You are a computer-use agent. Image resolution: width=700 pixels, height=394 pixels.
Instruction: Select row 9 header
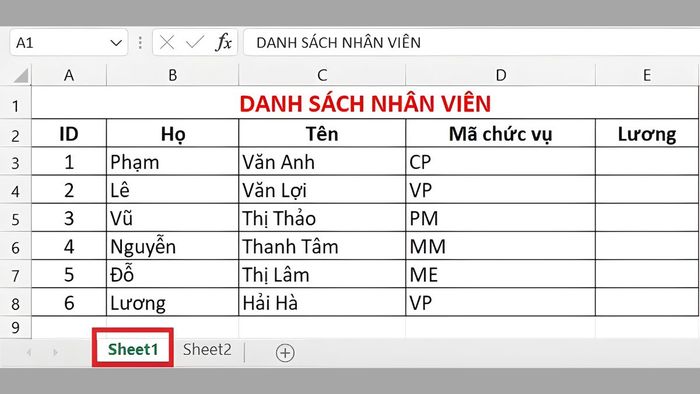click(16, 328)
